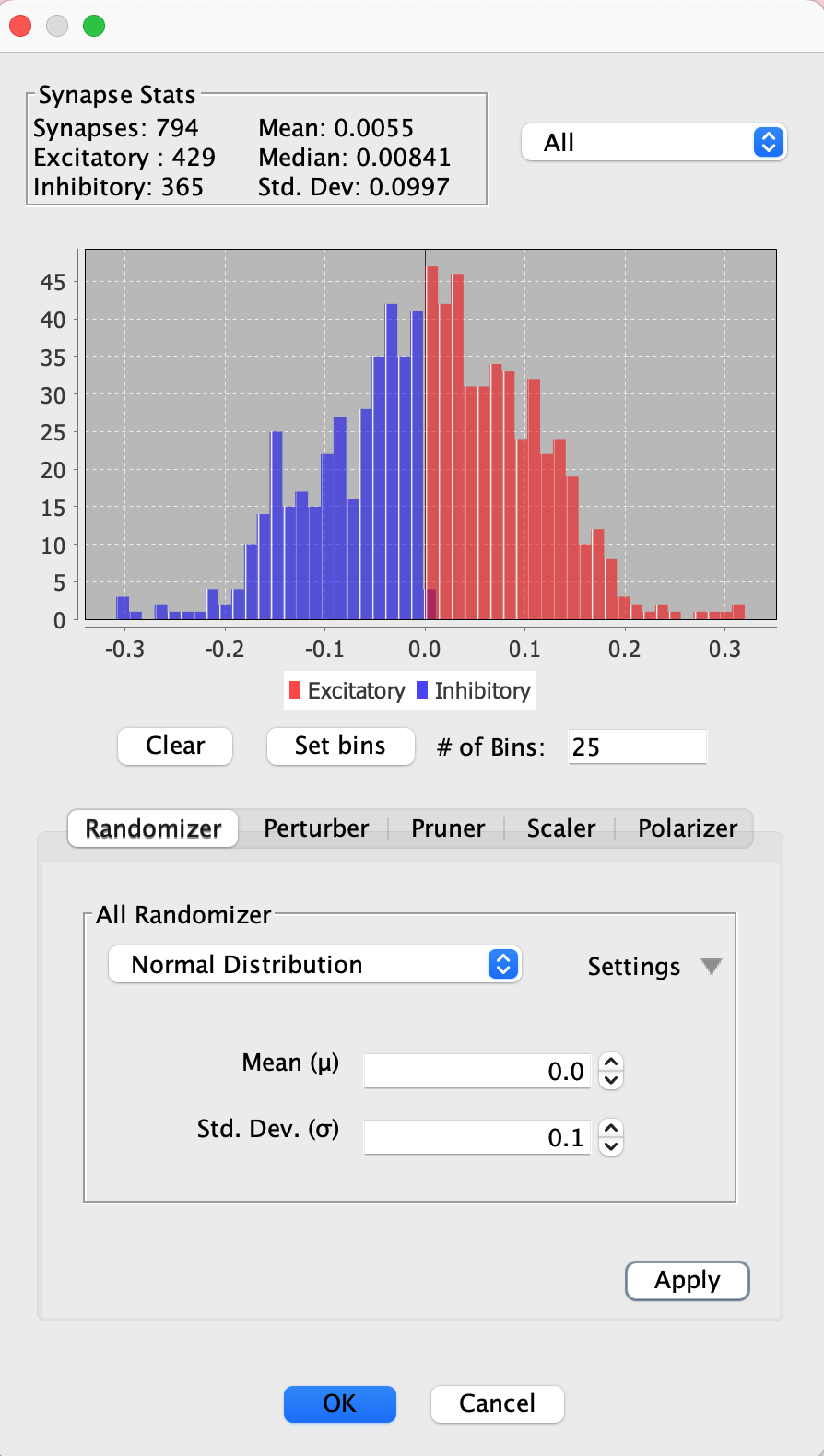This screenshot has width=824, height=1456.
Task: Open the Normal Distribution dropdown
Action: (314, 965)
